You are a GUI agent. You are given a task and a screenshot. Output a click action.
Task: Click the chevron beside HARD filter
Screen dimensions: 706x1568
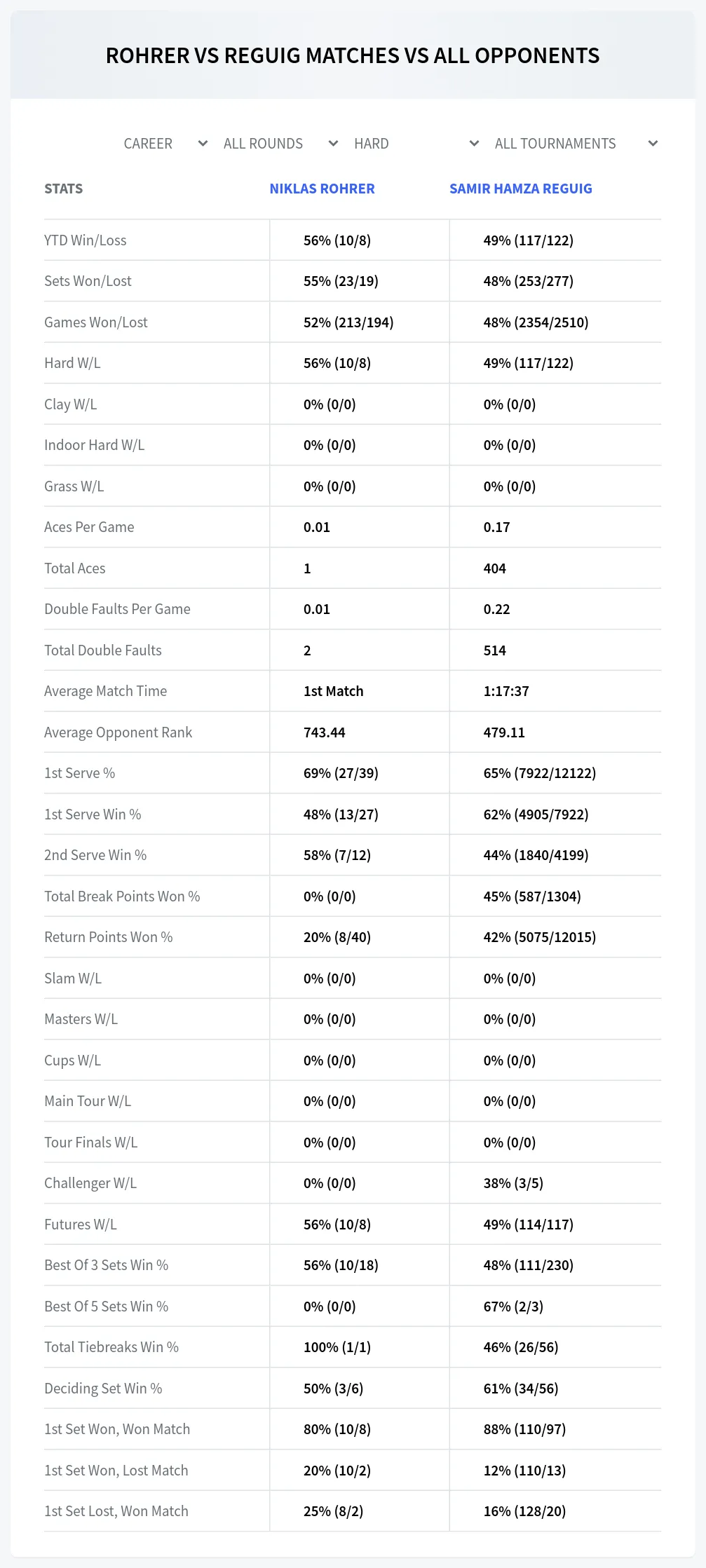tap(474, 144)
